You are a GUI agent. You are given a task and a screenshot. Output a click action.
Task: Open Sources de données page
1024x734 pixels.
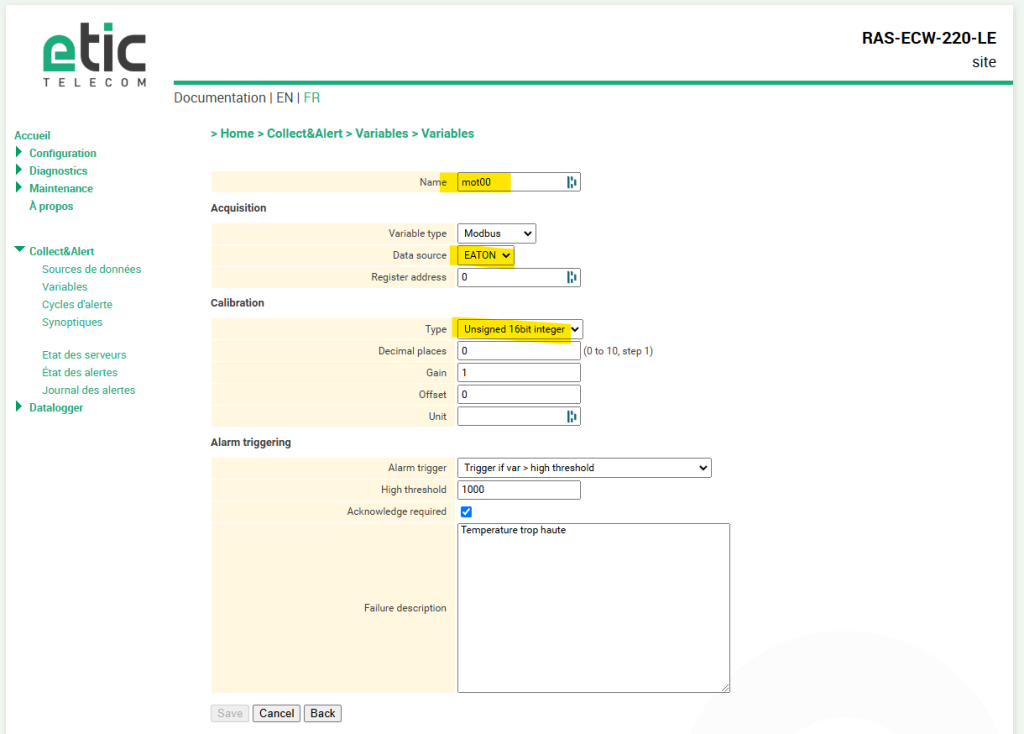click(x=91, y=269)
